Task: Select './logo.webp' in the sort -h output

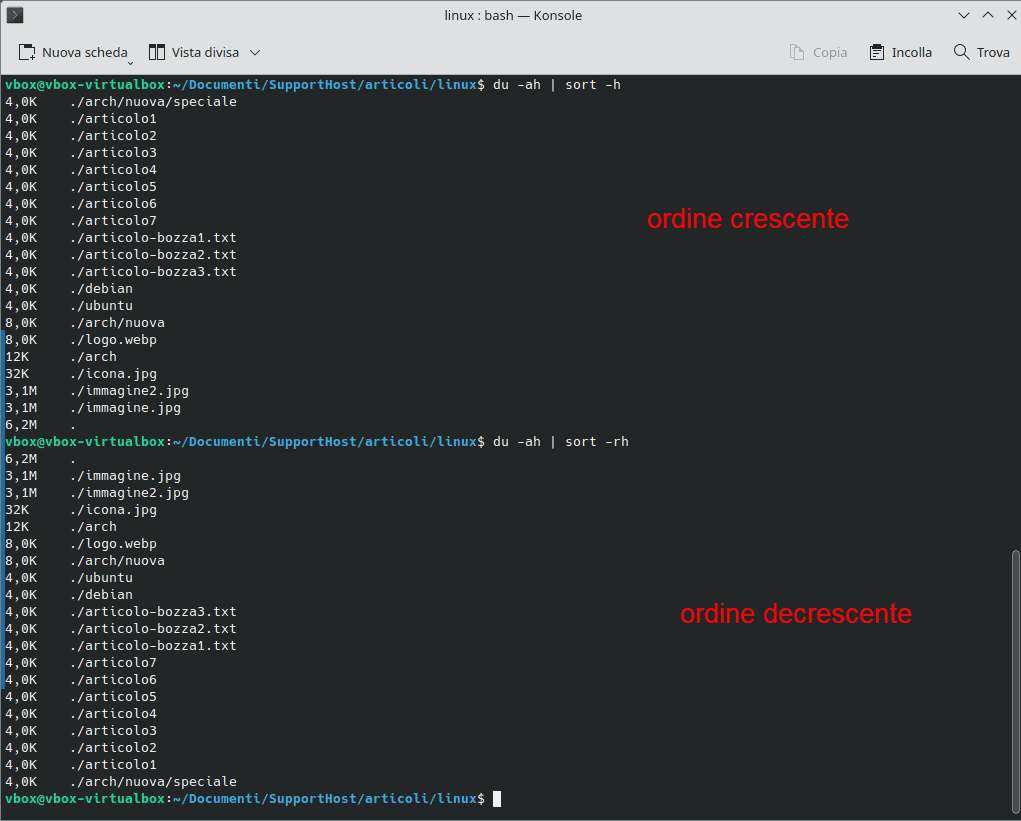Action: (113, 340)
